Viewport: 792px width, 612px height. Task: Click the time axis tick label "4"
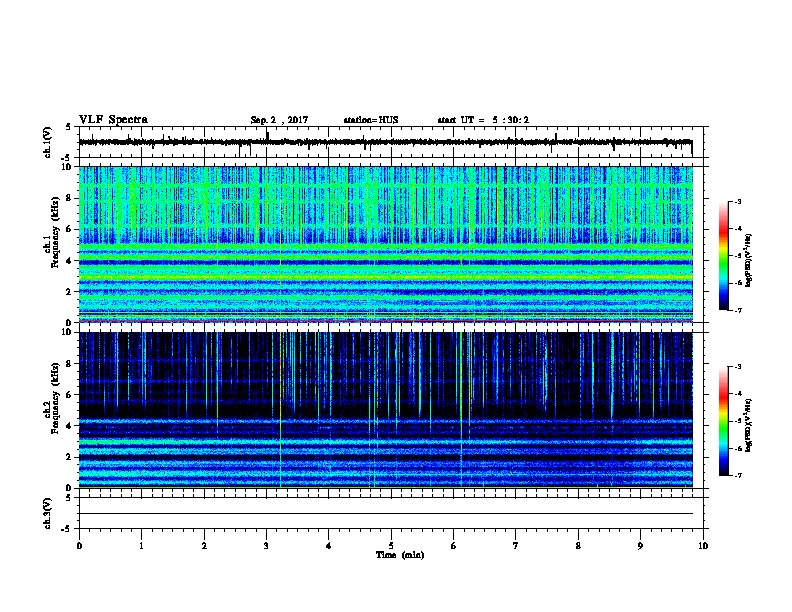coord(329,546)
